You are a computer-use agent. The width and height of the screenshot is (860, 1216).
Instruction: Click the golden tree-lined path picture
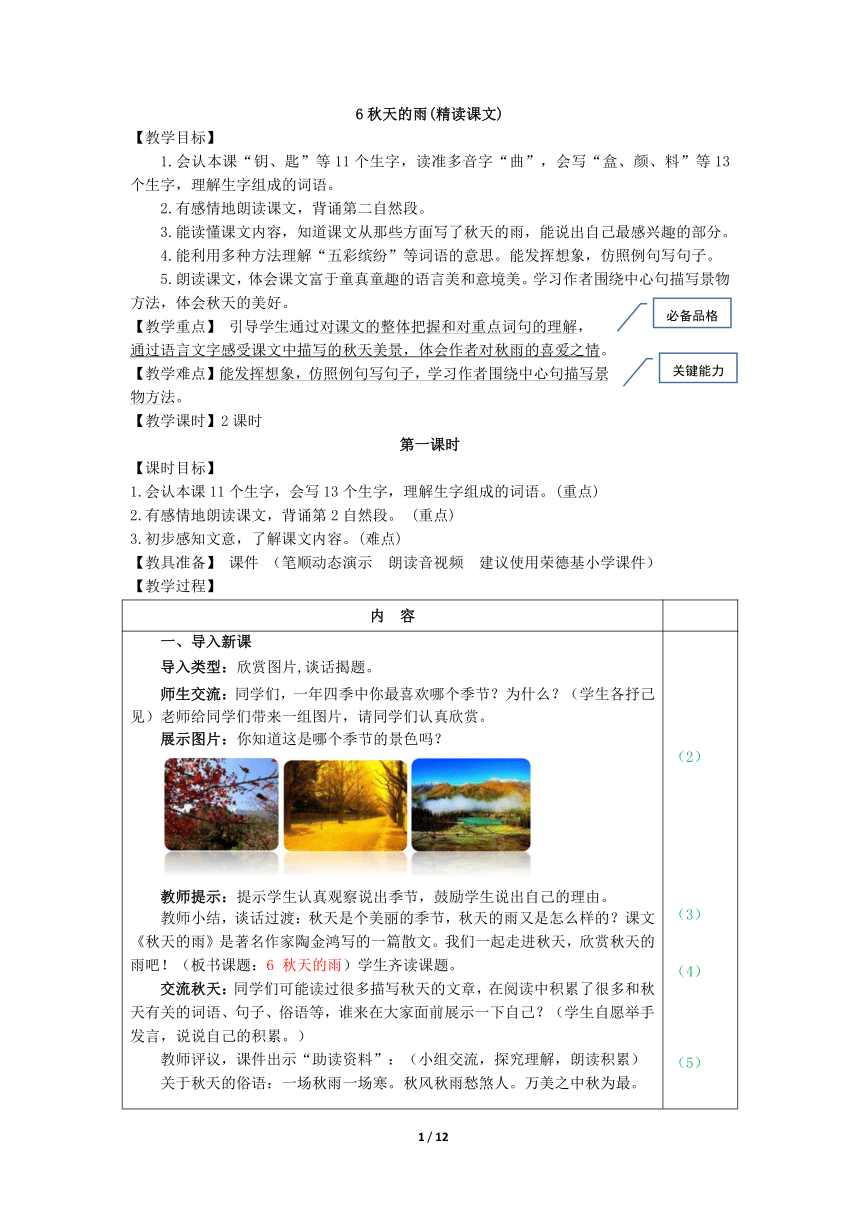click(x=345, y=804)
